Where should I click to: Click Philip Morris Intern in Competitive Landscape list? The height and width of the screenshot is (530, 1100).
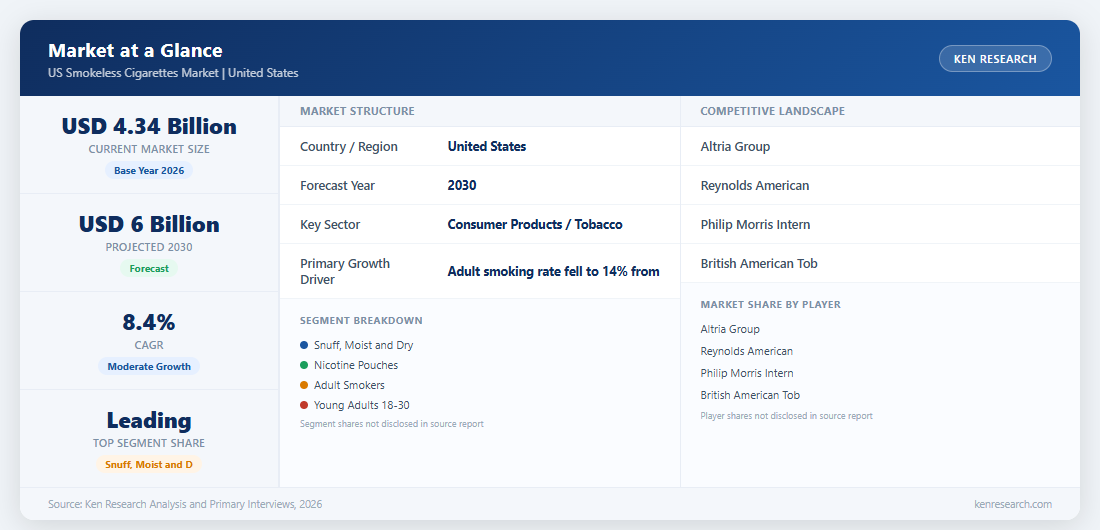coord(756,225)
